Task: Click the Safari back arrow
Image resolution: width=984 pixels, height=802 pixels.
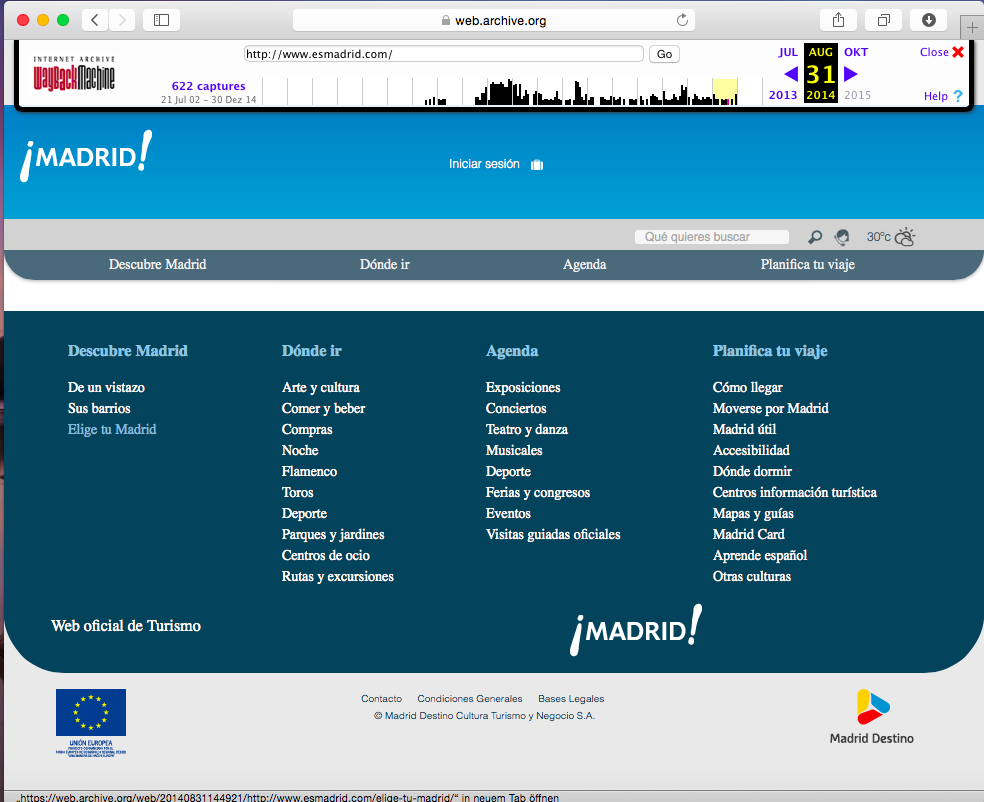Action: coord(95,20)
